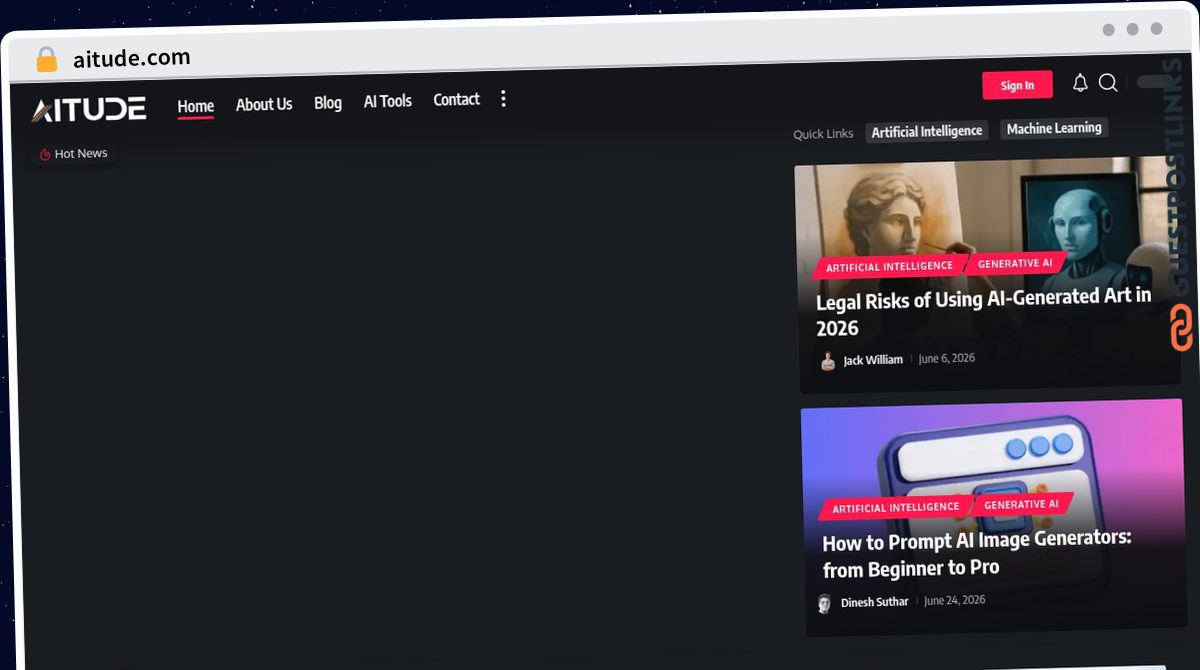Viewport: 1200px width, 670px height.
Task: Click the June 6, 2026 date
Action: [x=946, y=358]
